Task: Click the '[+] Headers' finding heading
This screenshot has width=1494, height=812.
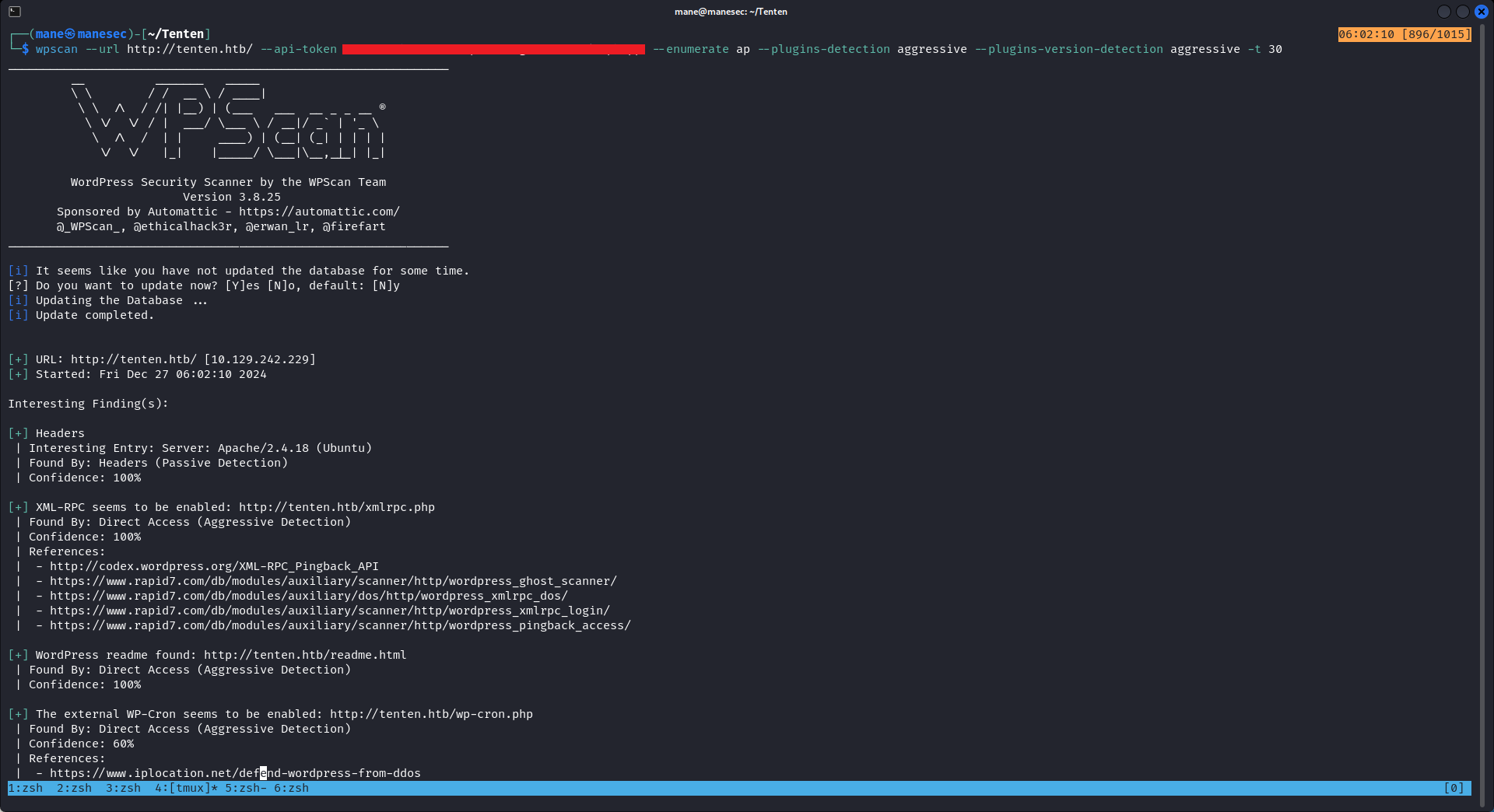Action: click(x=47, y=433)
